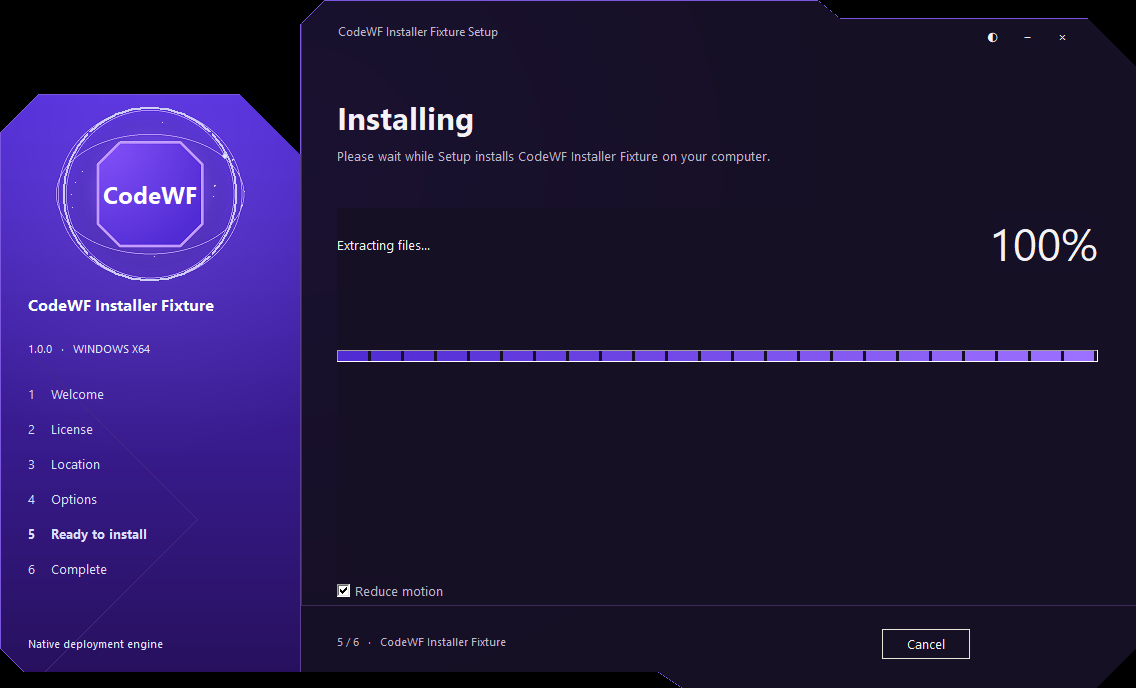This screenshot has height=688, width=1136.
Task: Click the 5 / 6 step counter
Action: [348, 642]
